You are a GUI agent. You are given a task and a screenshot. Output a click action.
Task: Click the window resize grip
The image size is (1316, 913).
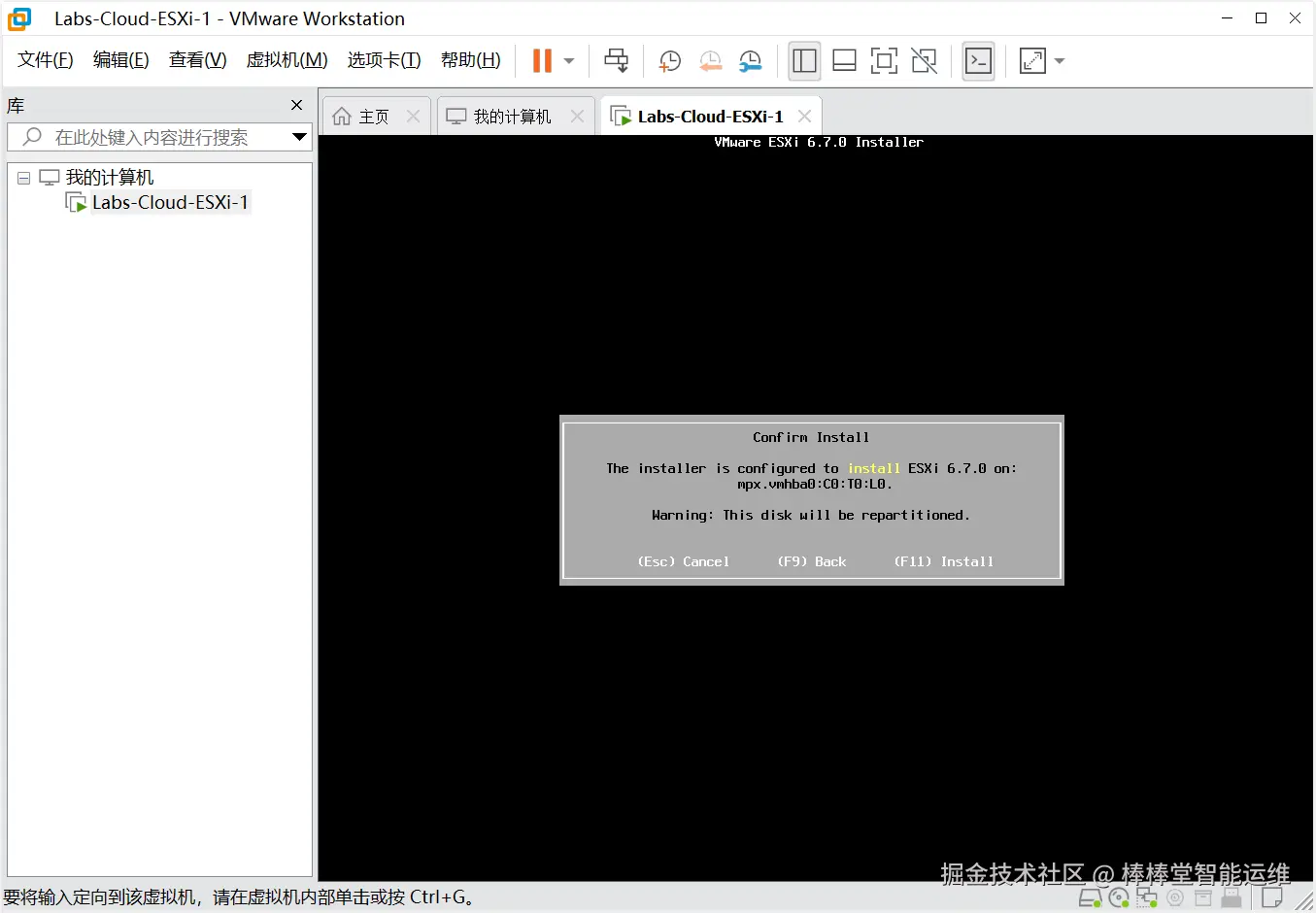tap(1304, 900)
